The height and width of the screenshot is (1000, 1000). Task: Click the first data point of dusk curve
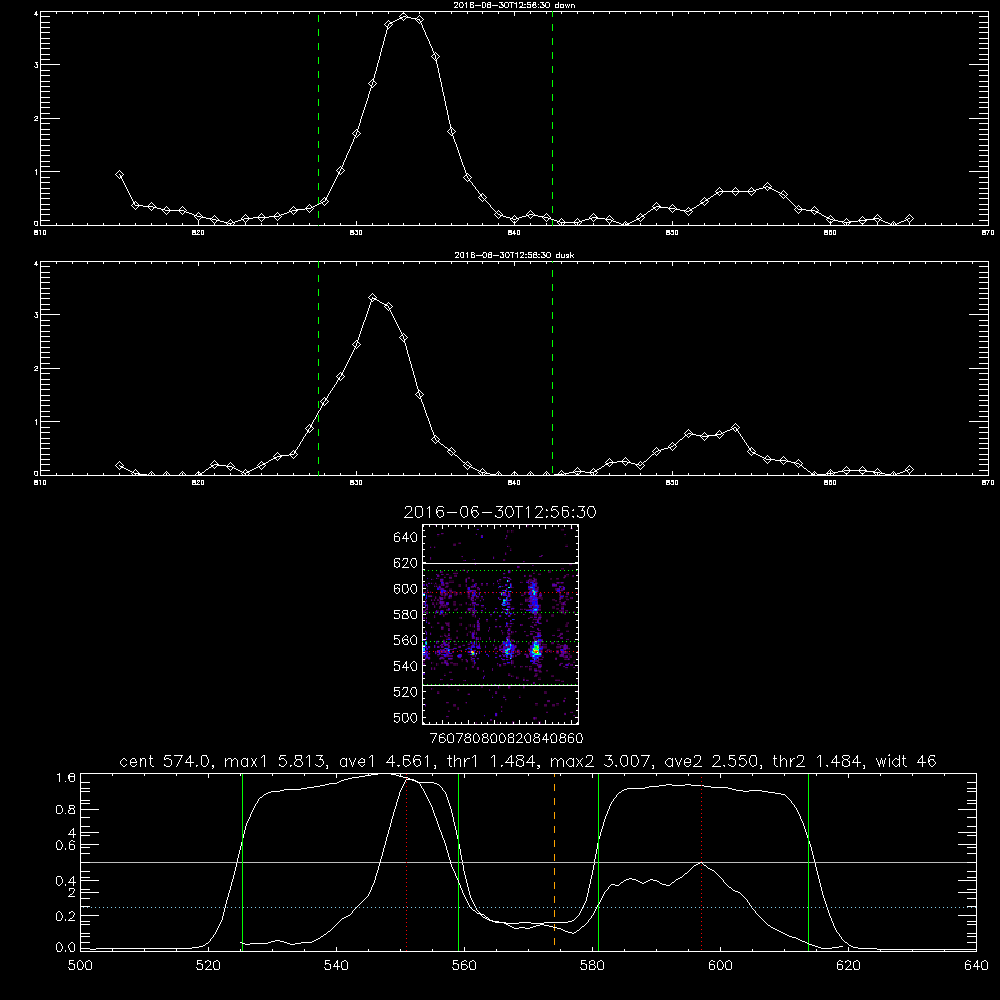click(x=119, y=466)
